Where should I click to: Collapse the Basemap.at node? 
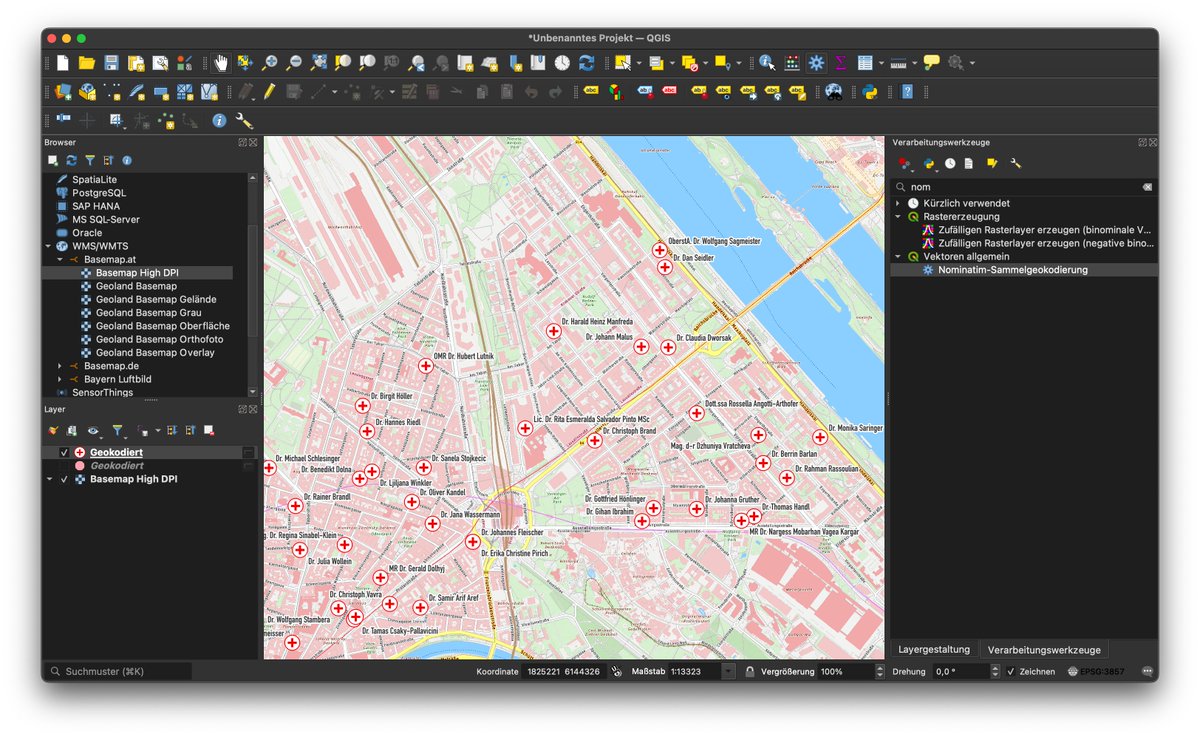(61, 259)
